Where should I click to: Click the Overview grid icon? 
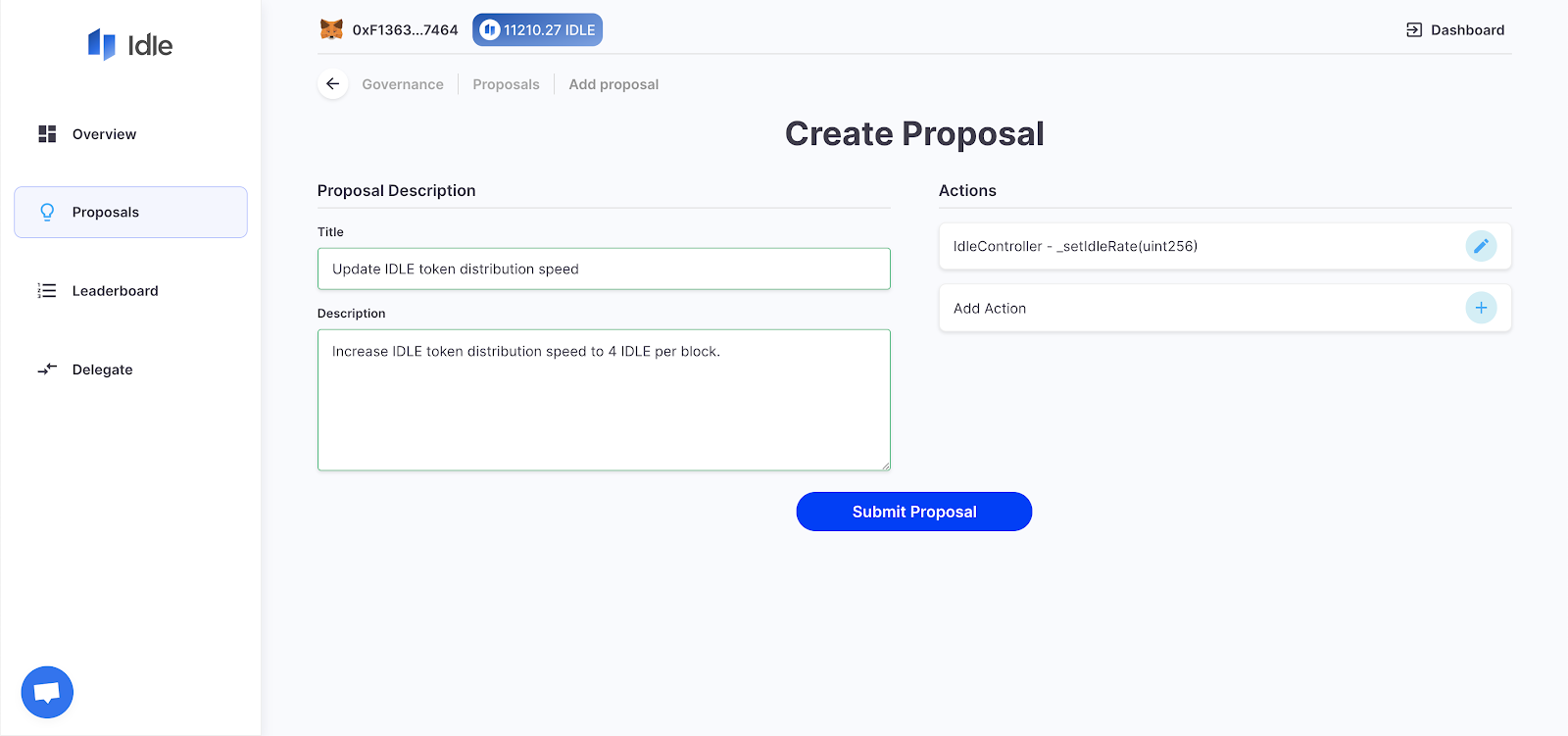(x=47, y=134)
